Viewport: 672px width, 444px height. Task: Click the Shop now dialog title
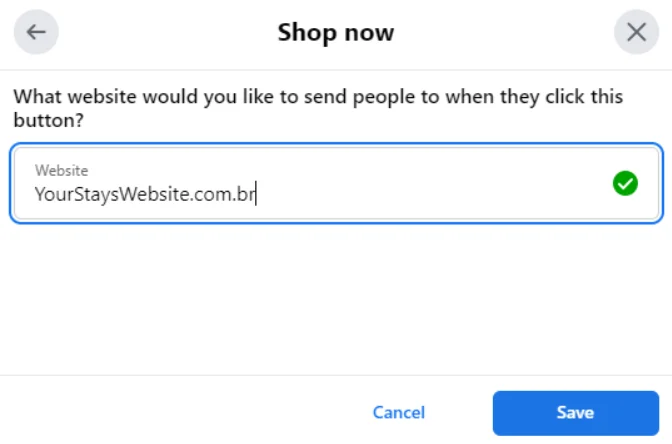click(336, 32)
